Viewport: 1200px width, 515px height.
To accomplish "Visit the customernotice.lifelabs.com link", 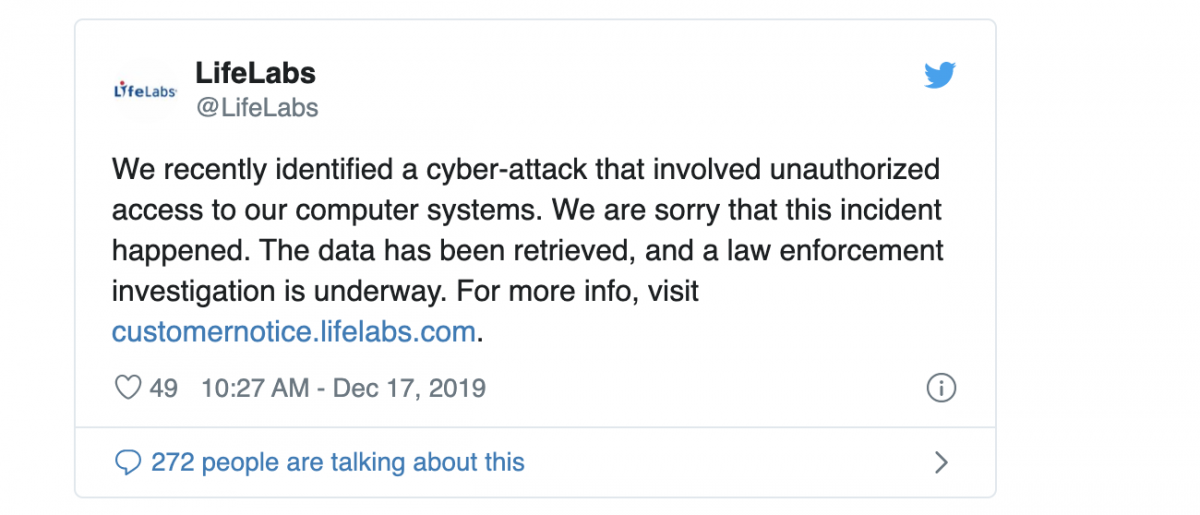I will [x=293, y=332].
